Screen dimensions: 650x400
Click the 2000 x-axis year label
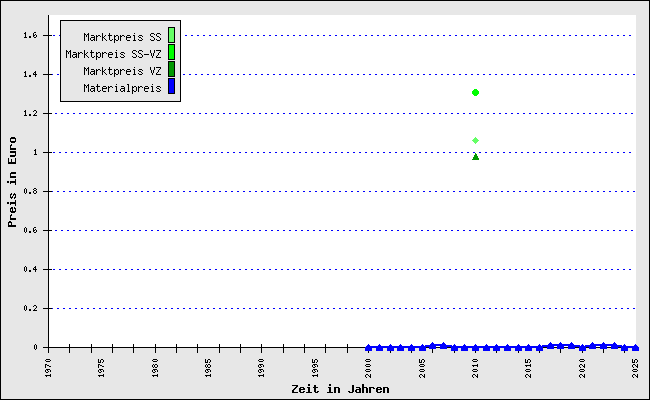click(x=369, y=368)
